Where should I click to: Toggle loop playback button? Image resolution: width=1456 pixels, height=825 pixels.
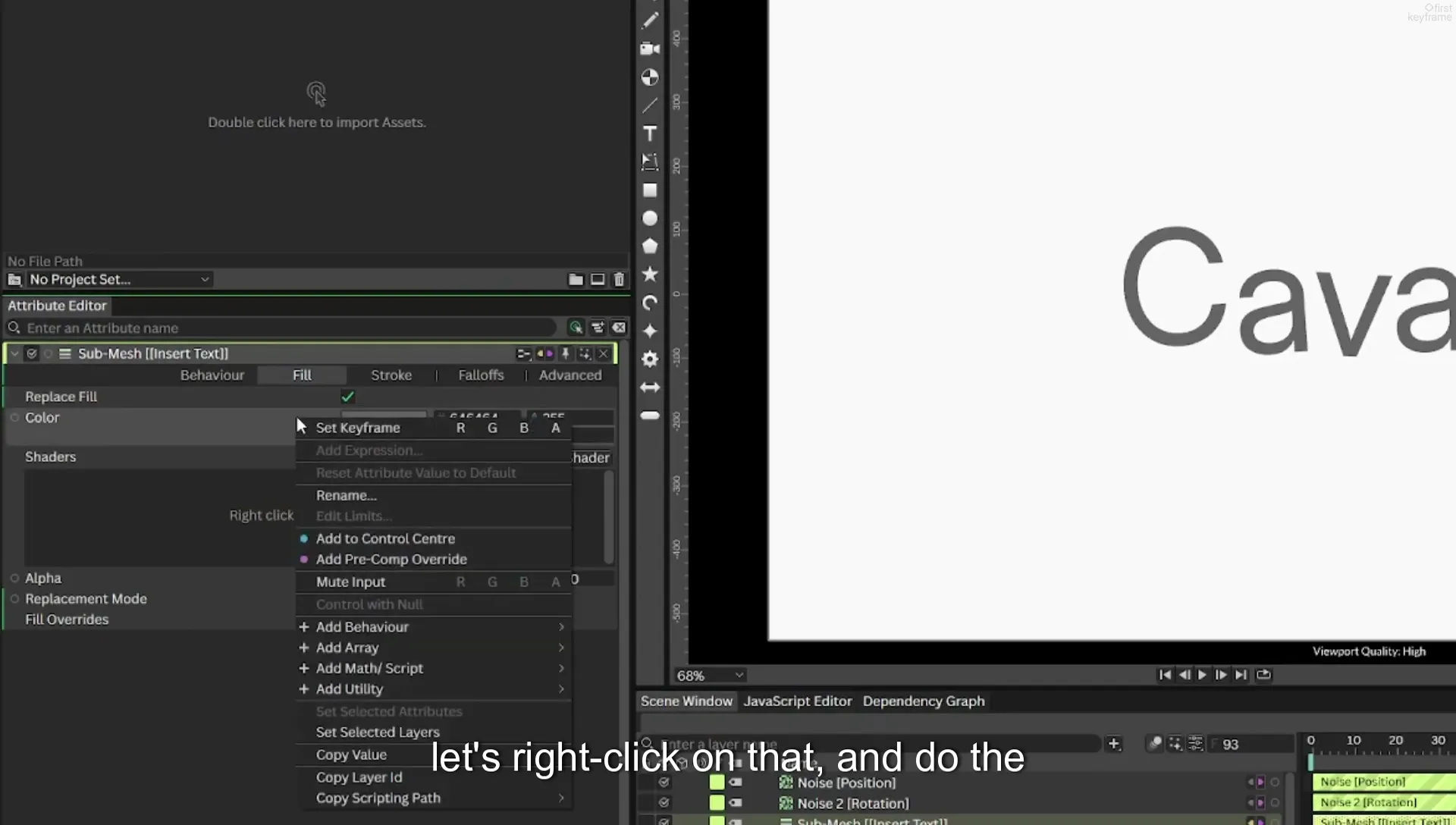1263,675
